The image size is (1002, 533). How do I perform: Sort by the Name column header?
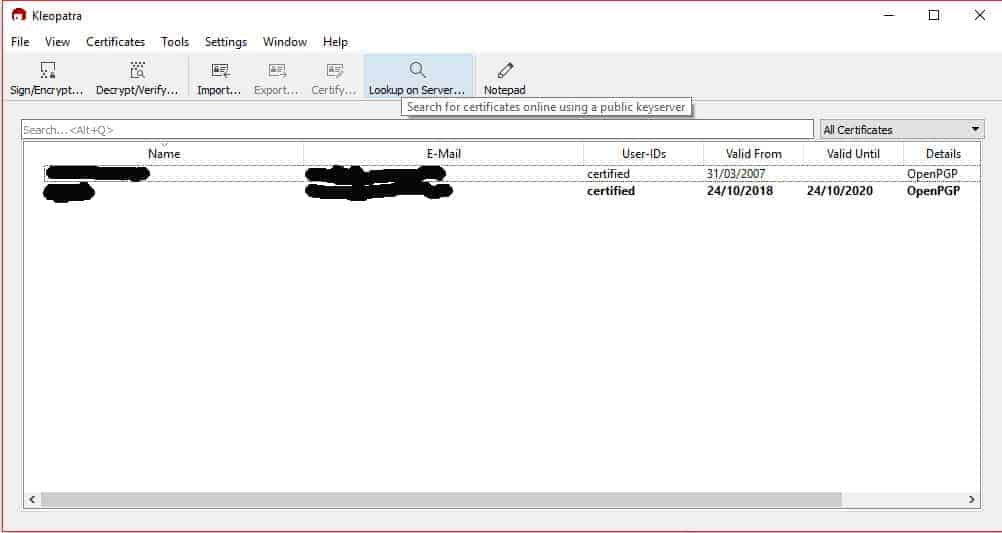click(164, 153)
